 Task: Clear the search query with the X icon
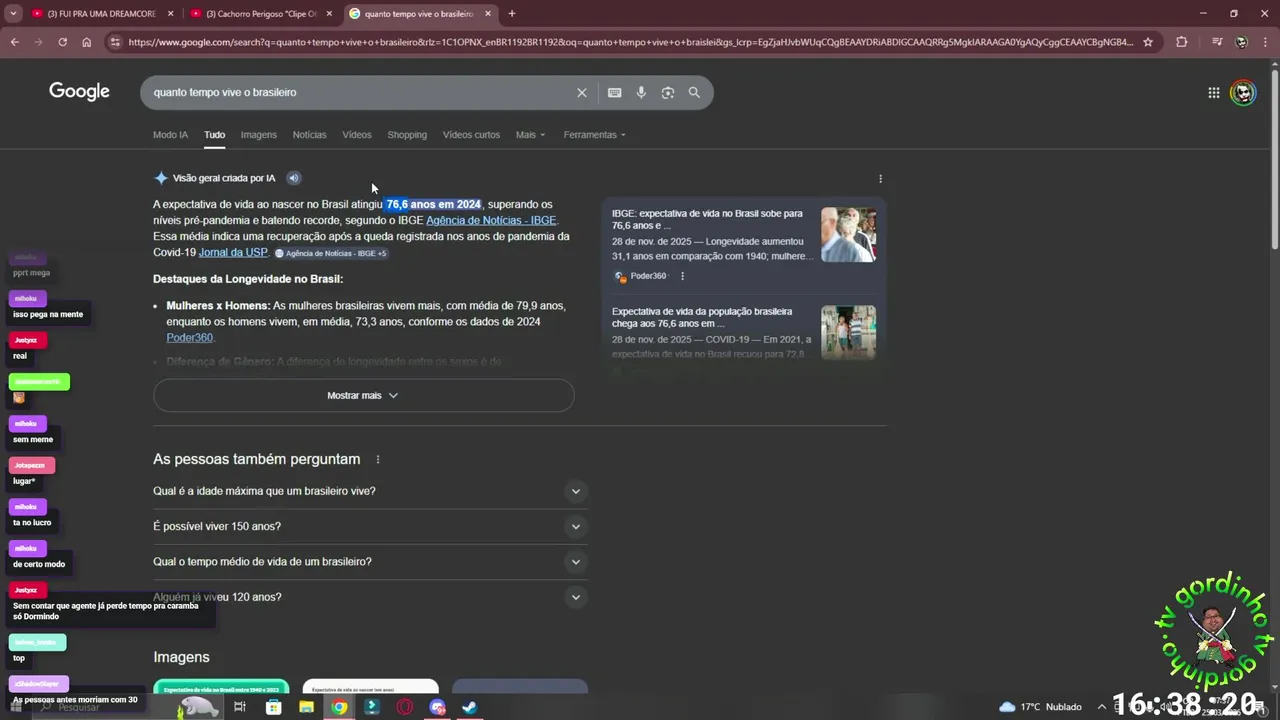pyautogui.click(x=582, y=92)
